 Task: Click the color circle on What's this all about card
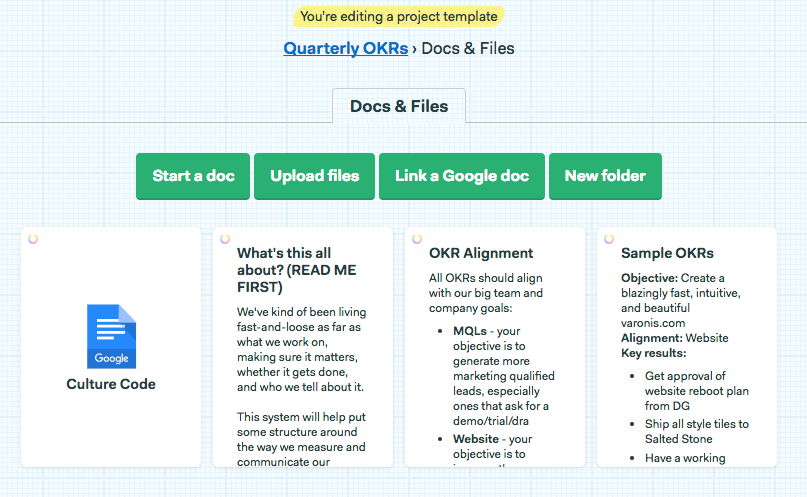point(225,239)
